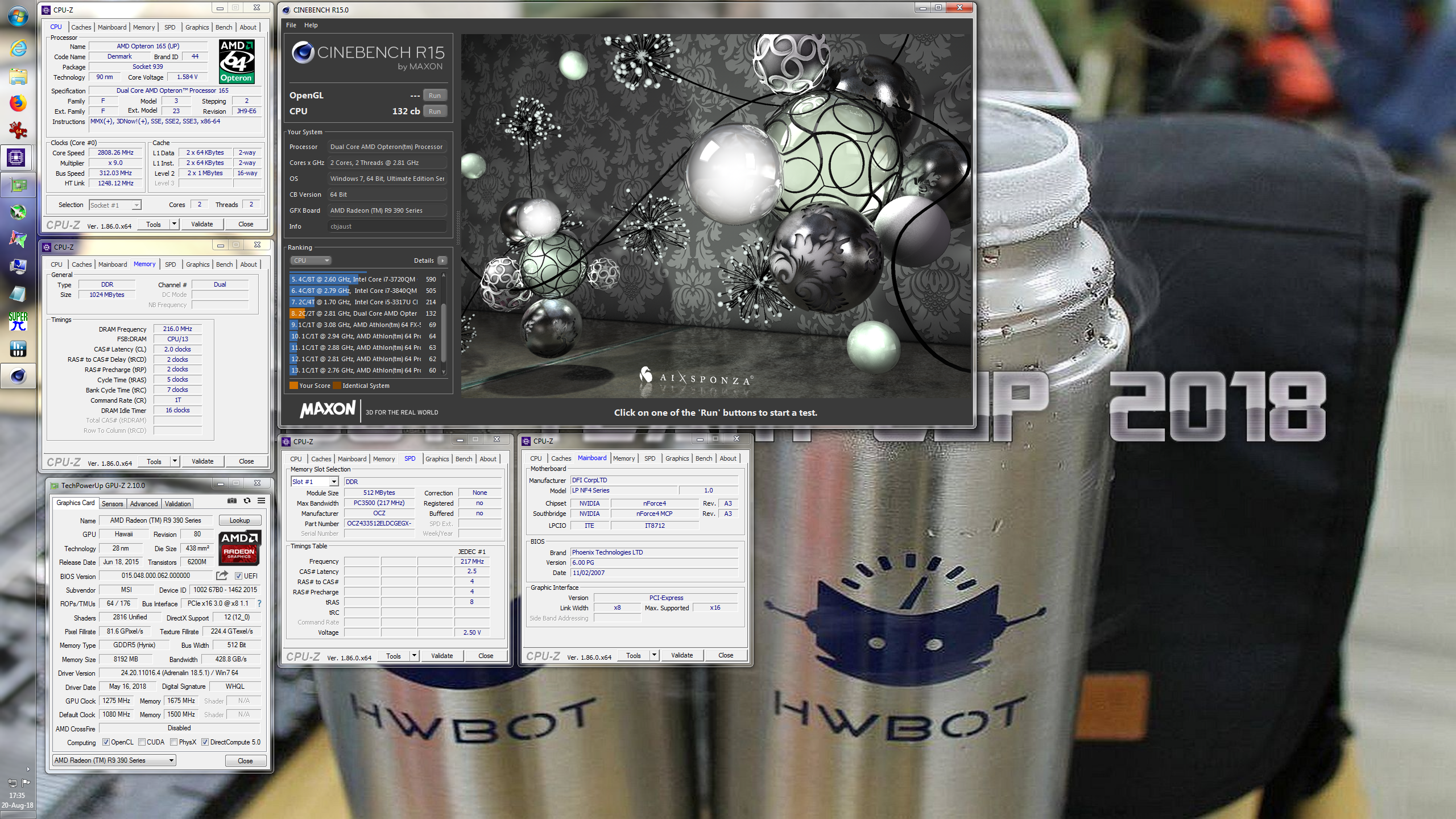Launch Super Pi from the taskbar
The height and width of the screenshot is (819, 1456).
18,321
